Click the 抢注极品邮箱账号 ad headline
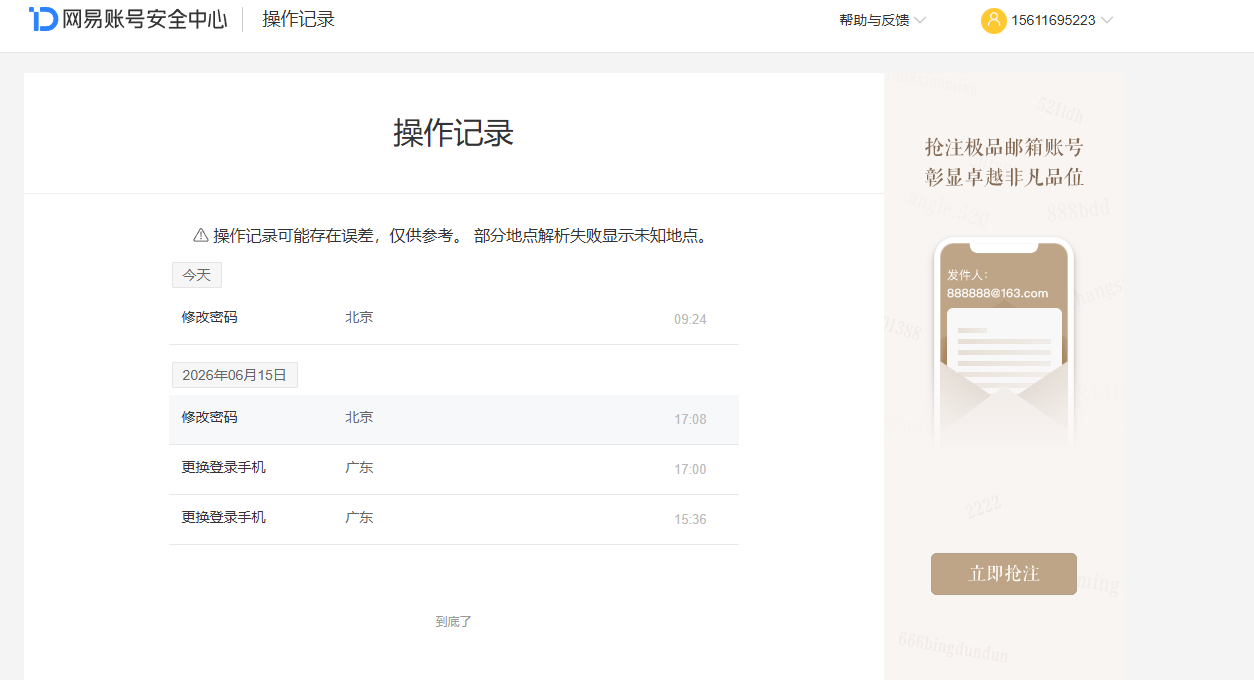The height and width of the screenshot is (680, 1254). (1004, 148)
